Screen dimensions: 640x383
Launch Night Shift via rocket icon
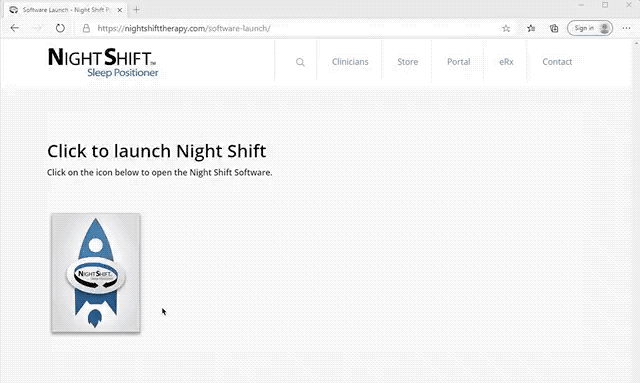click(x=96, y=273)
